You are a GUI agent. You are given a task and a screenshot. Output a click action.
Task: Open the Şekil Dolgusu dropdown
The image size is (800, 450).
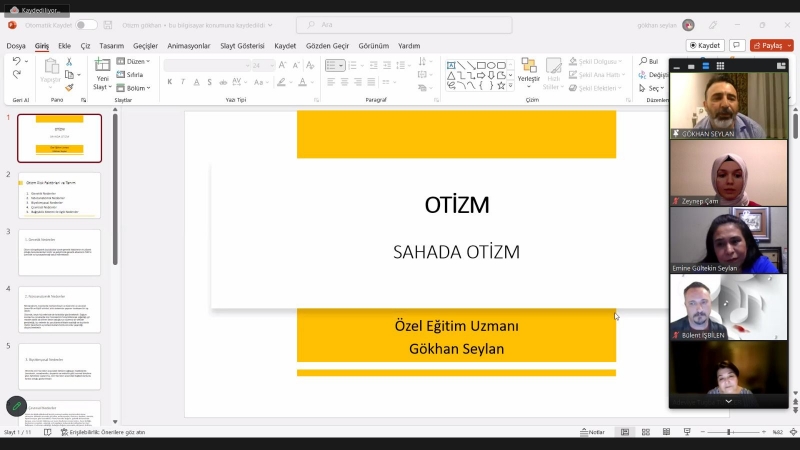pos(600,62)
